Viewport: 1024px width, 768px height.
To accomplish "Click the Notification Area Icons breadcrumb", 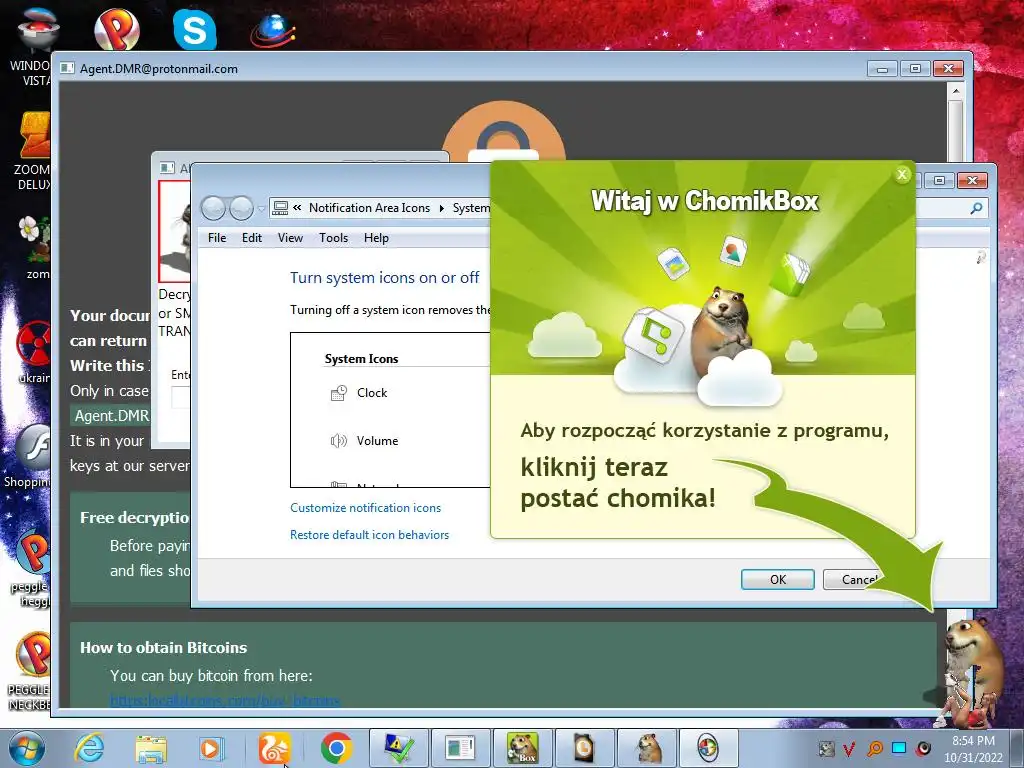I will coord(370,208).
